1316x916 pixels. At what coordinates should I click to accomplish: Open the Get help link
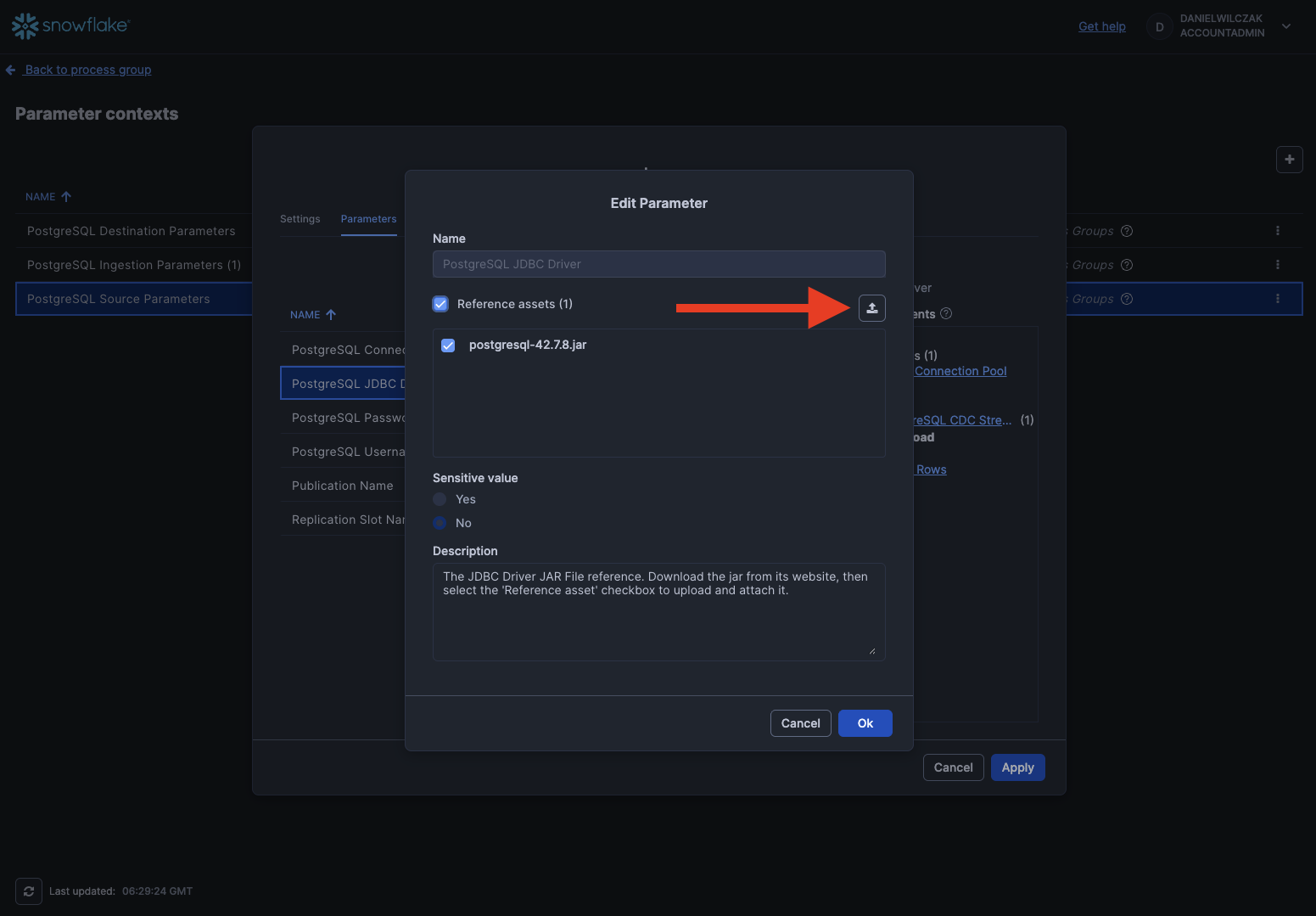point(1101,26)
